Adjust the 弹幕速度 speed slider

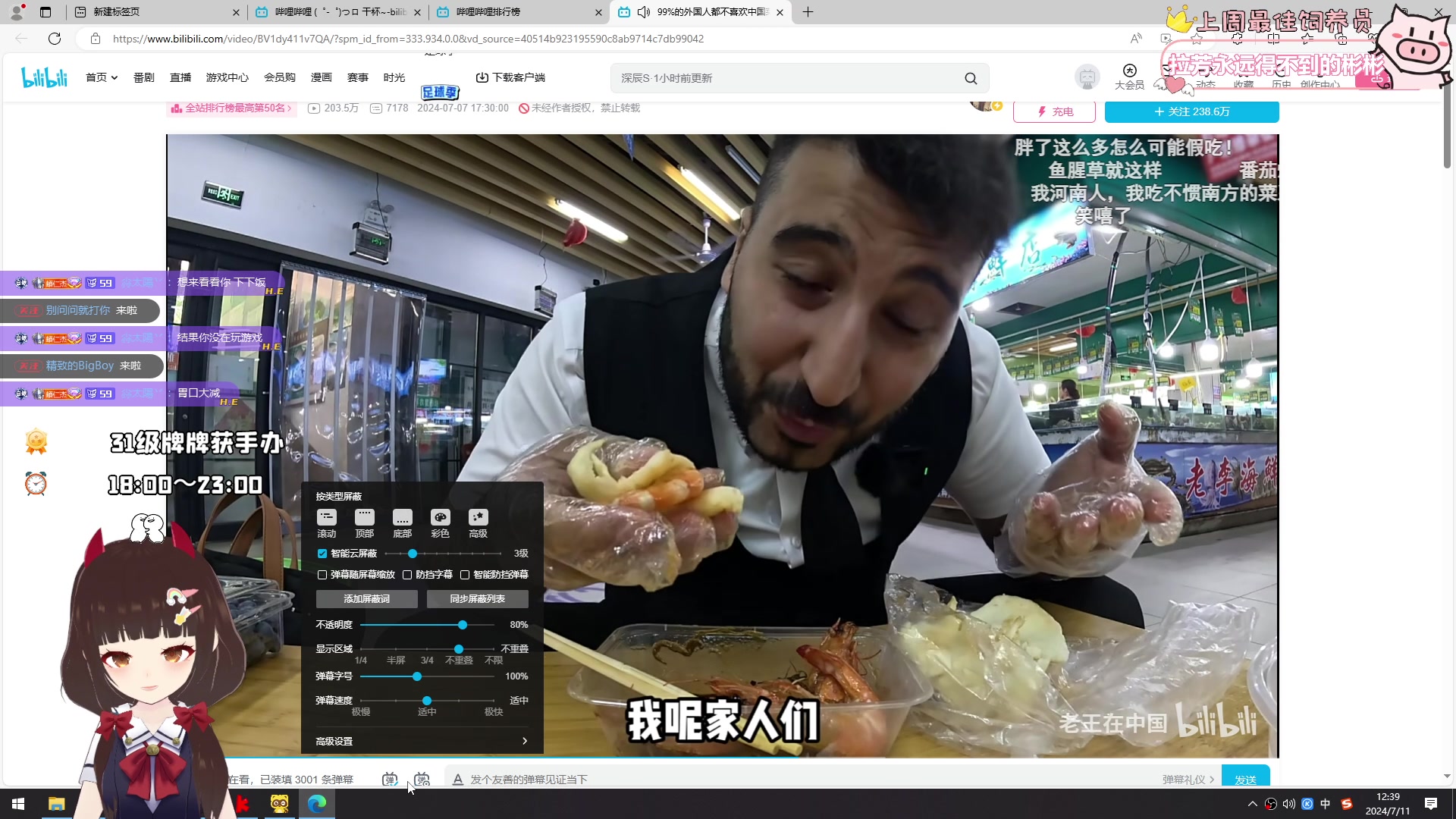pyautogui.click(x=427, y=701)
